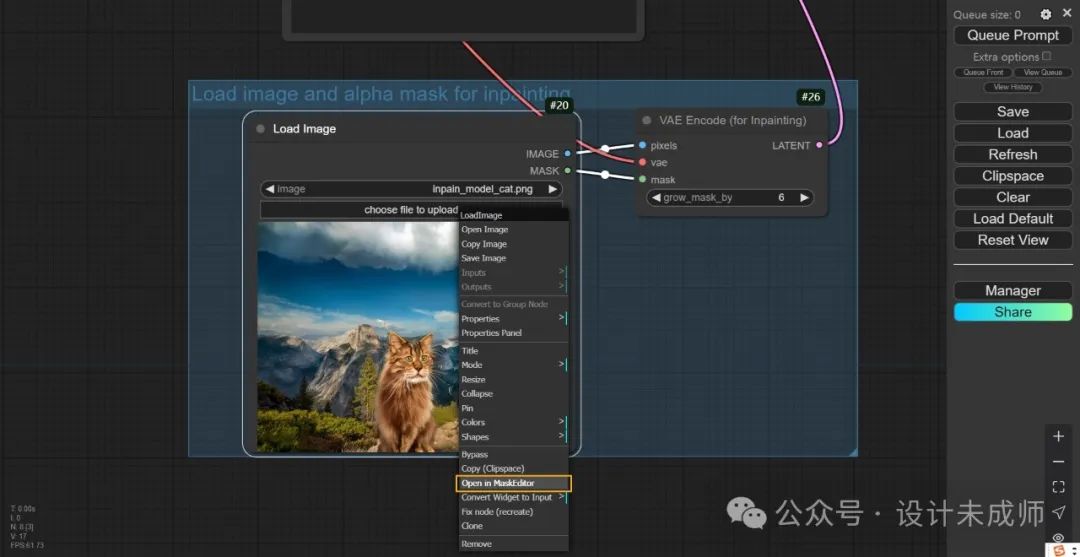
Task: Click the Load button
Action: [1012, 133]
